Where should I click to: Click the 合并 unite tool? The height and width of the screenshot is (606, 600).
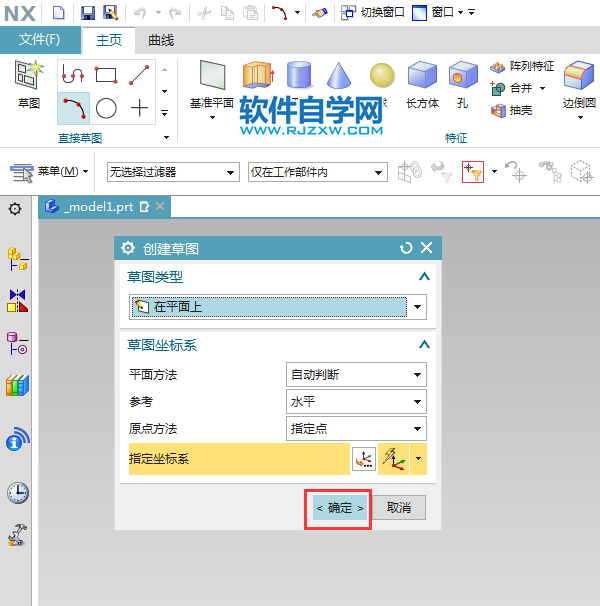[x=512, y=89]
